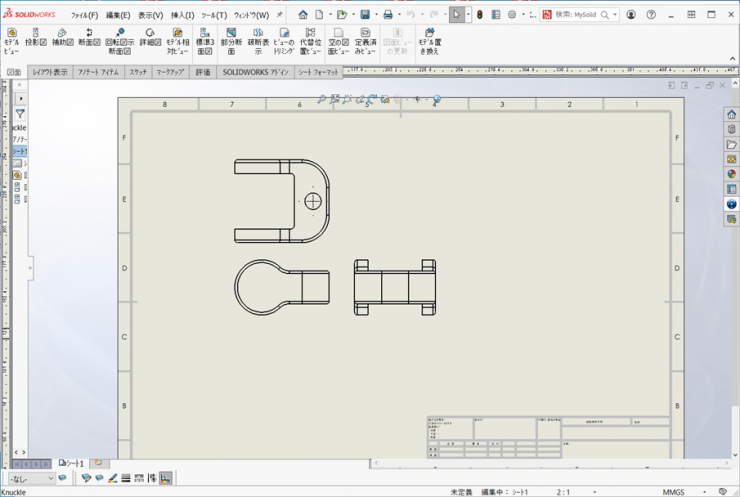Click the top drawing view of the knuckle
This screenshot has width=740, height=497.
[281, 201]
